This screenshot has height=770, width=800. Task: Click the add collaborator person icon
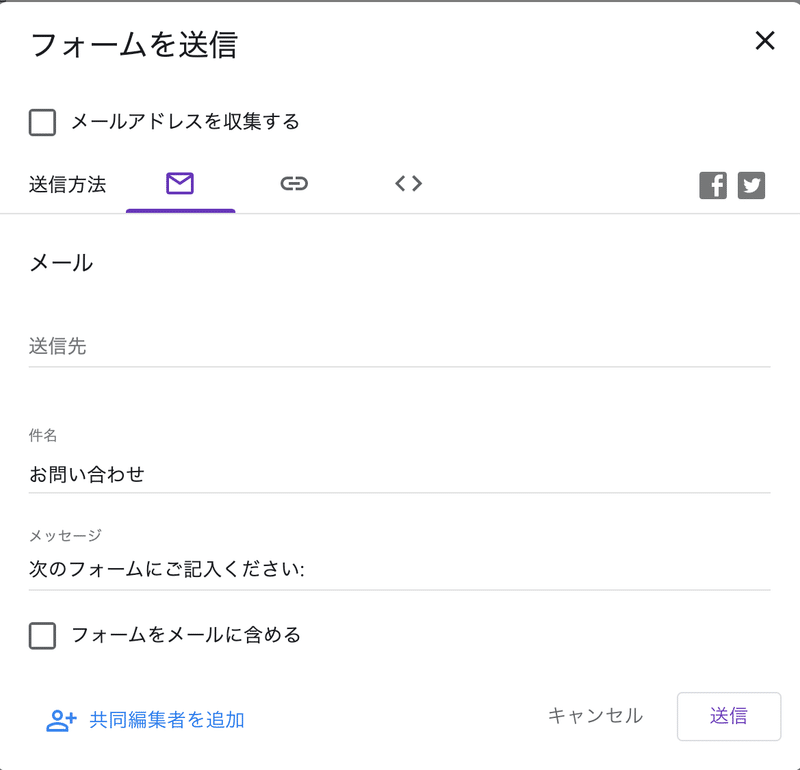point(61,721)
